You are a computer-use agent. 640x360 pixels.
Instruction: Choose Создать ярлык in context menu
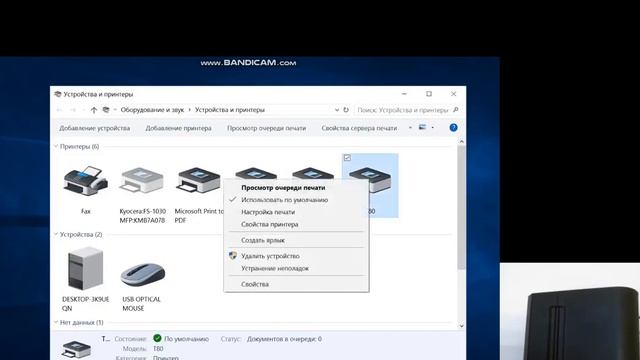(263, 240)
